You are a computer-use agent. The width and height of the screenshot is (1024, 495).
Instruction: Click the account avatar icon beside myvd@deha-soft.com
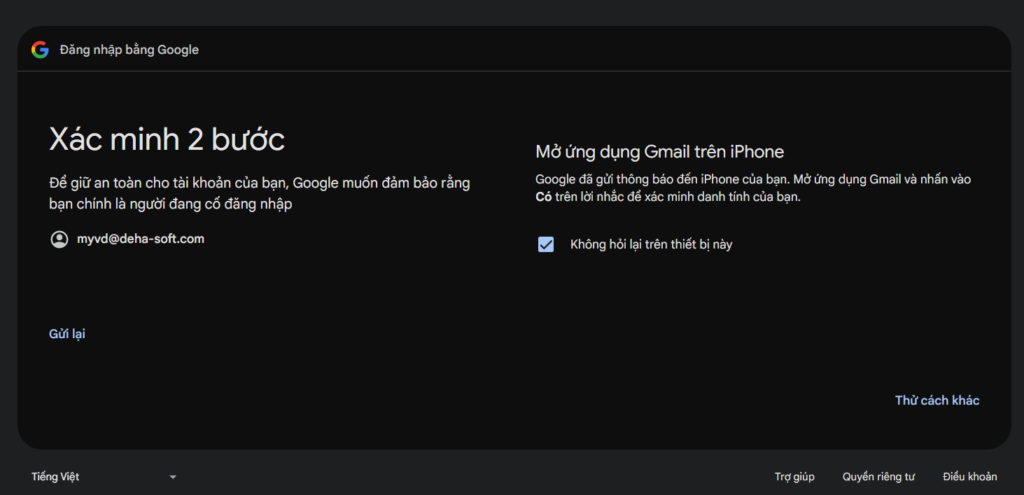tap(59, 240)
